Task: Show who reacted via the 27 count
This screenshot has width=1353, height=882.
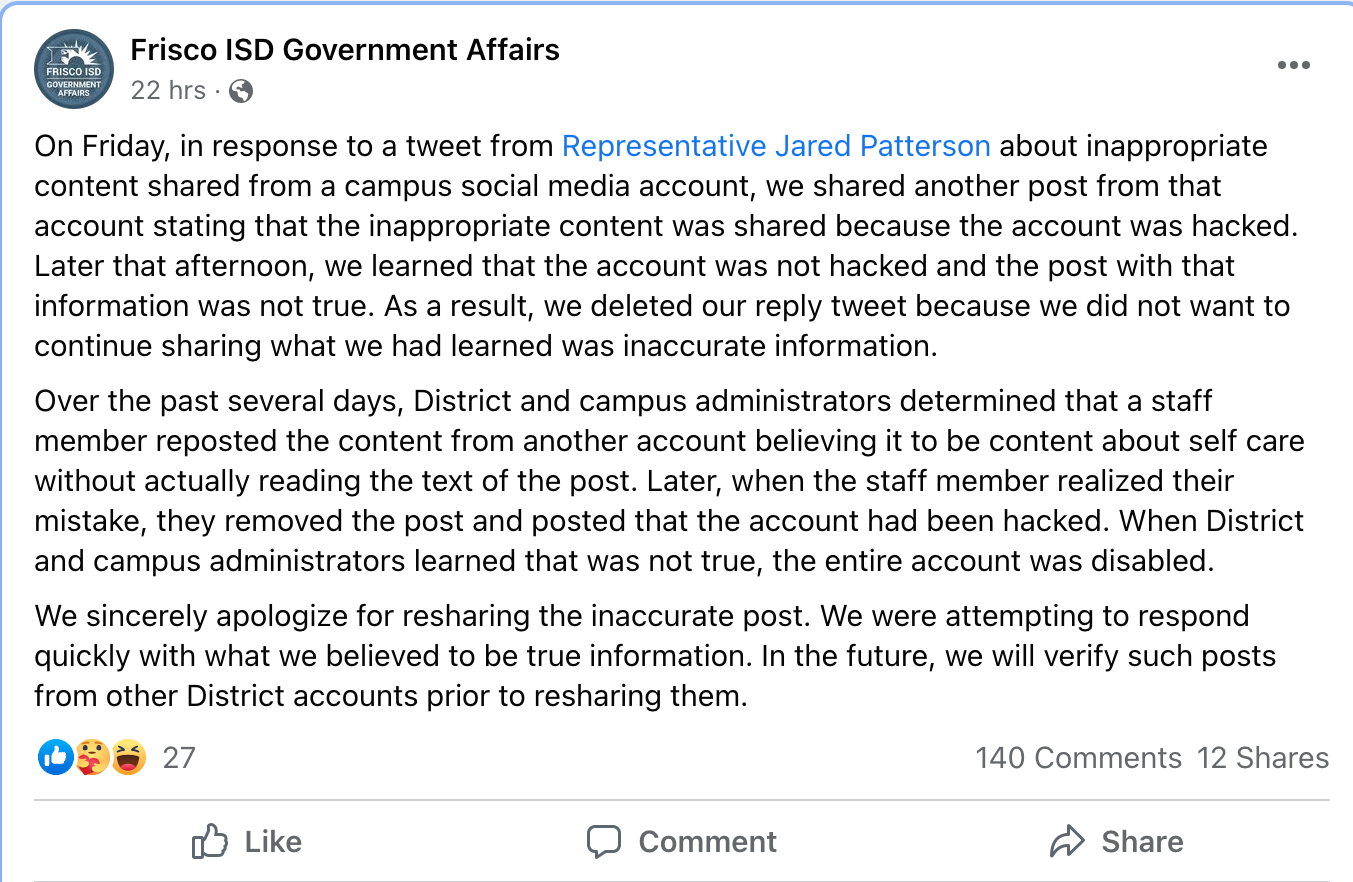Action: [179, 758]
